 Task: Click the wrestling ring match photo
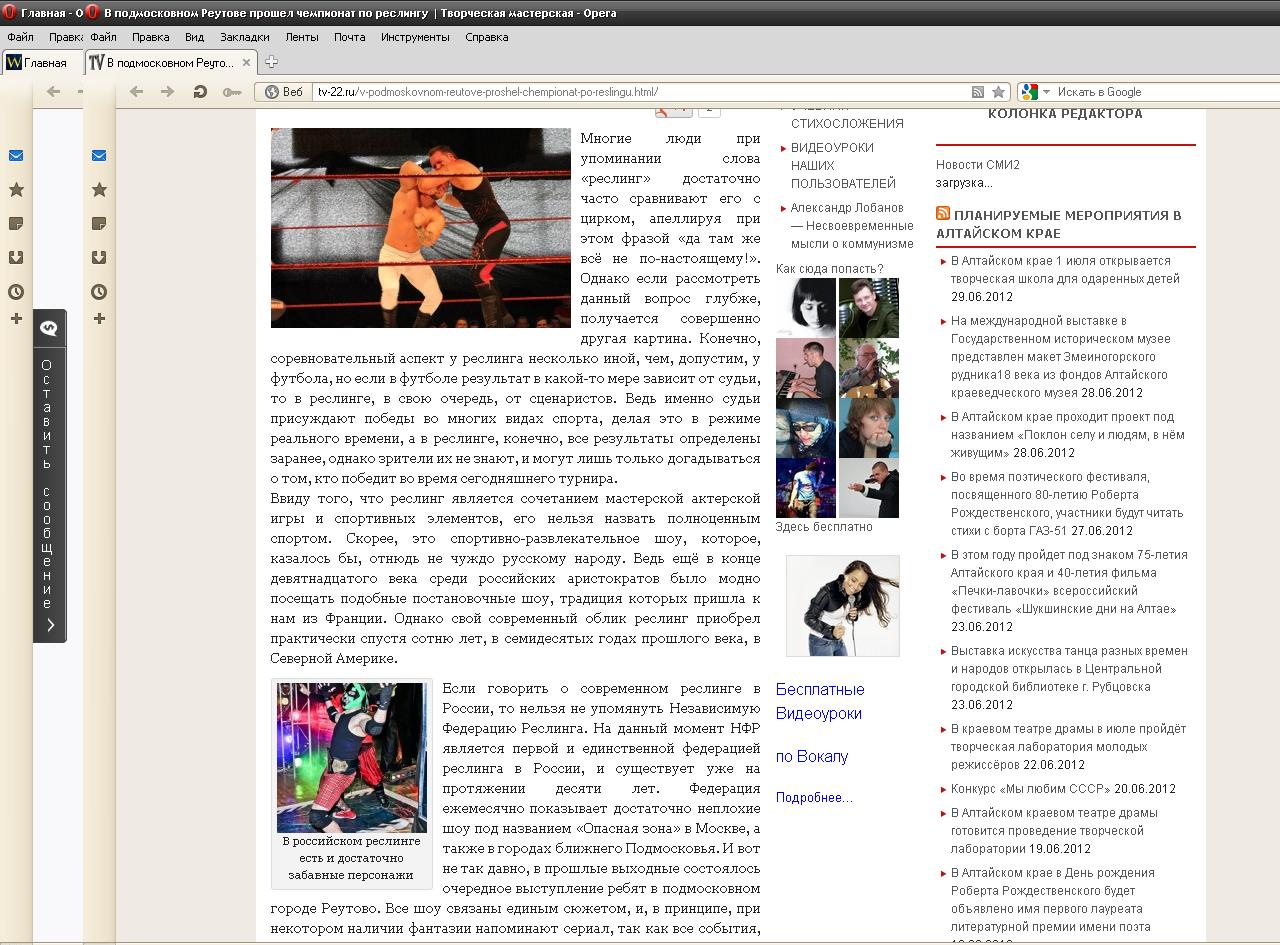[x=420, y=227]
